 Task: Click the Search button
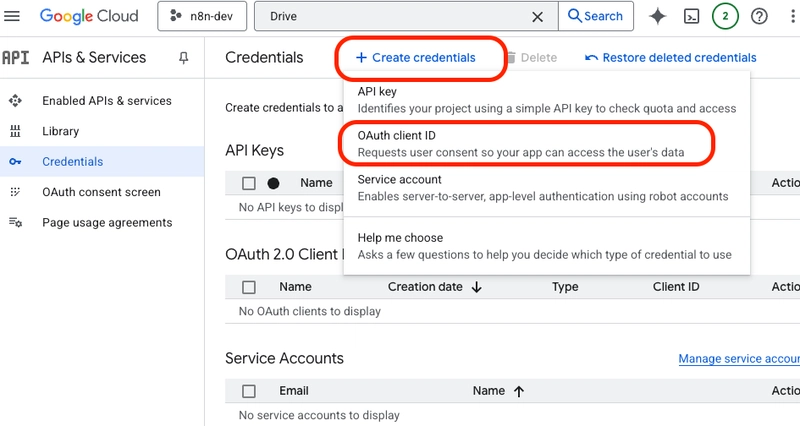[596, 16]
